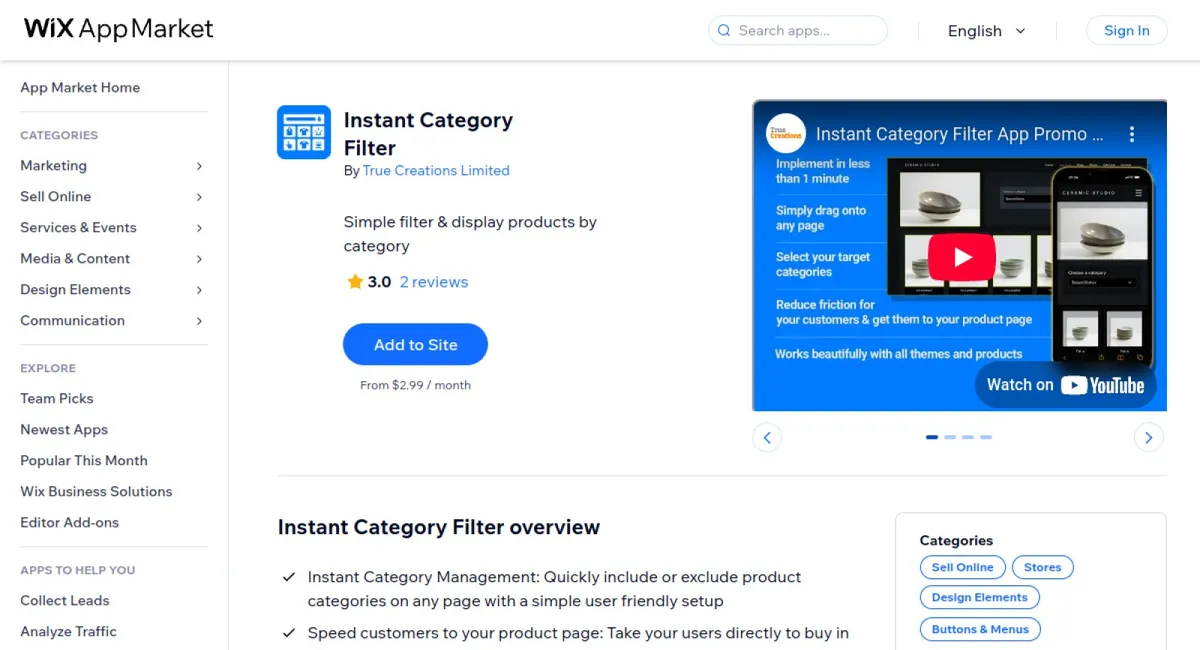
Task: Expand the Media & Content chevron
Action: click(x=199, y=259)
